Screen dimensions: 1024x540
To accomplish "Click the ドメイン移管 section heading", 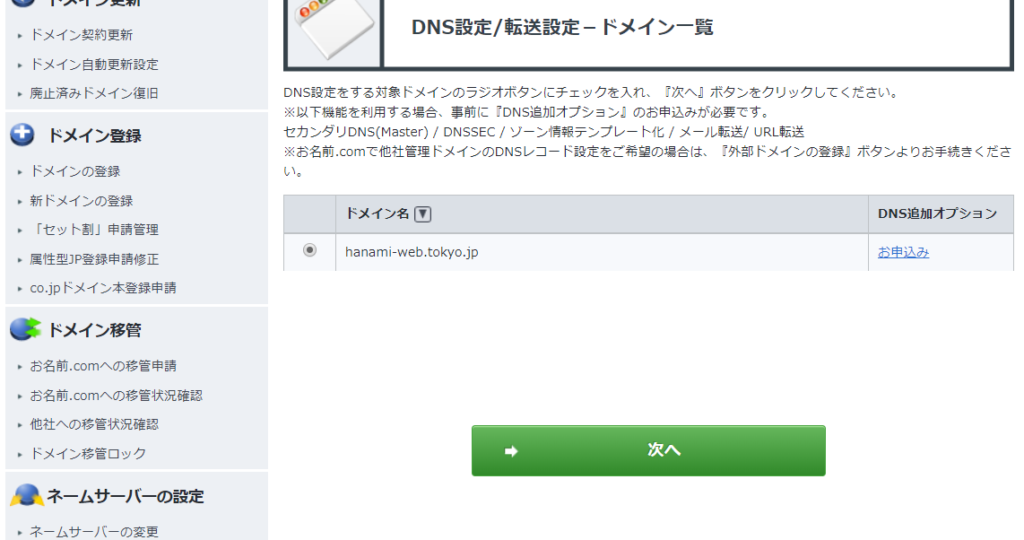I will click(94, 330).
